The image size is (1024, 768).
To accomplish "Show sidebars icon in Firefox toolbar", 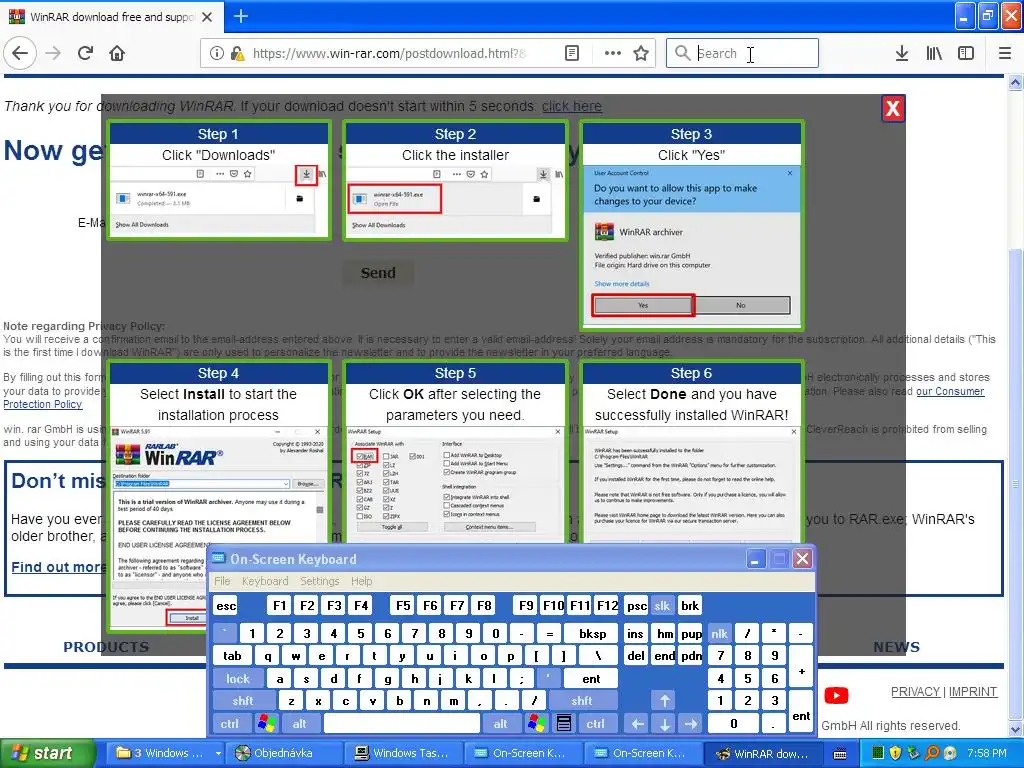I will point(966,54).
